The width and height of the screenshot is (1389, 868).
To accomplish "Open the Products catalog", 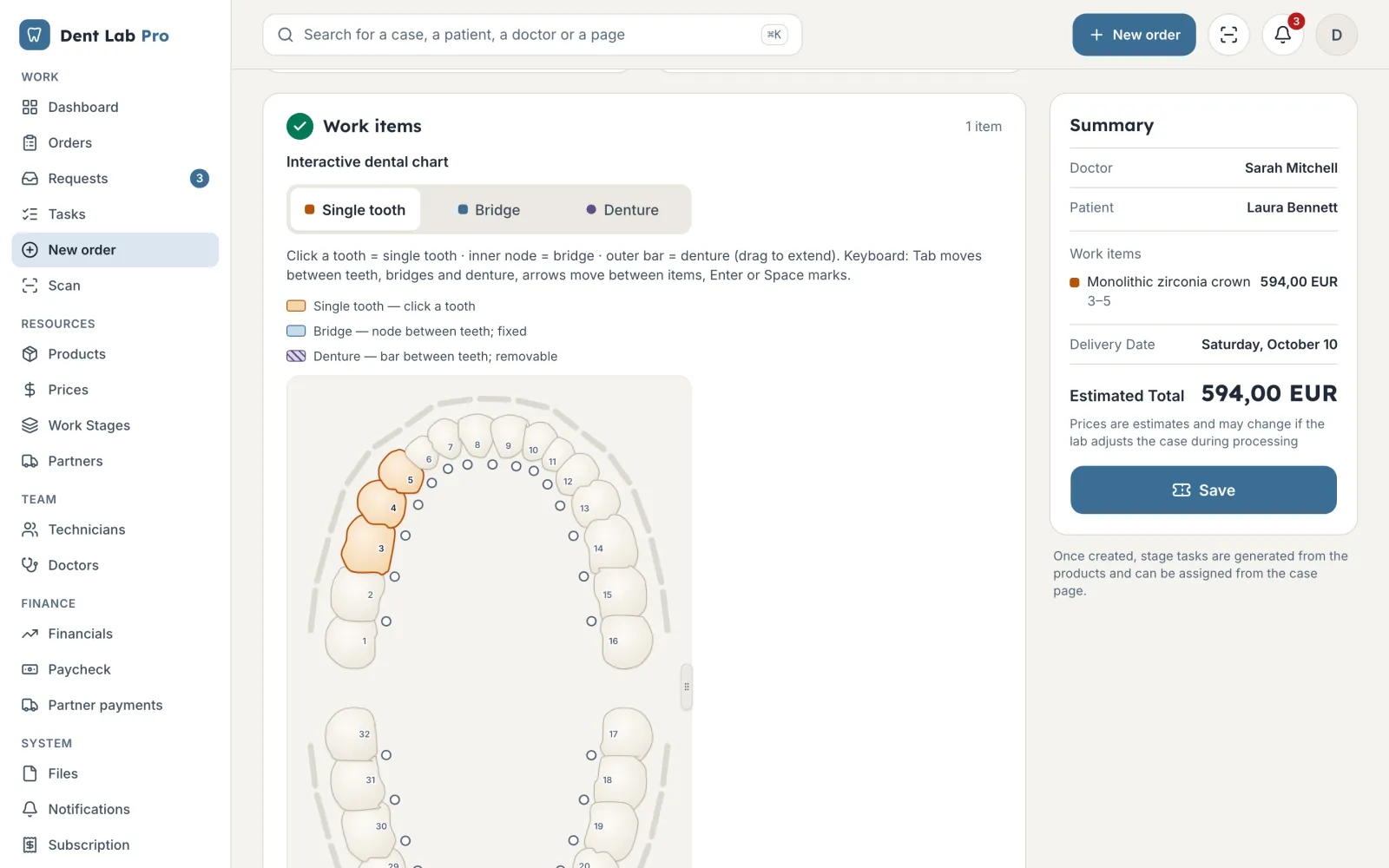I will [x=115, y=354].
